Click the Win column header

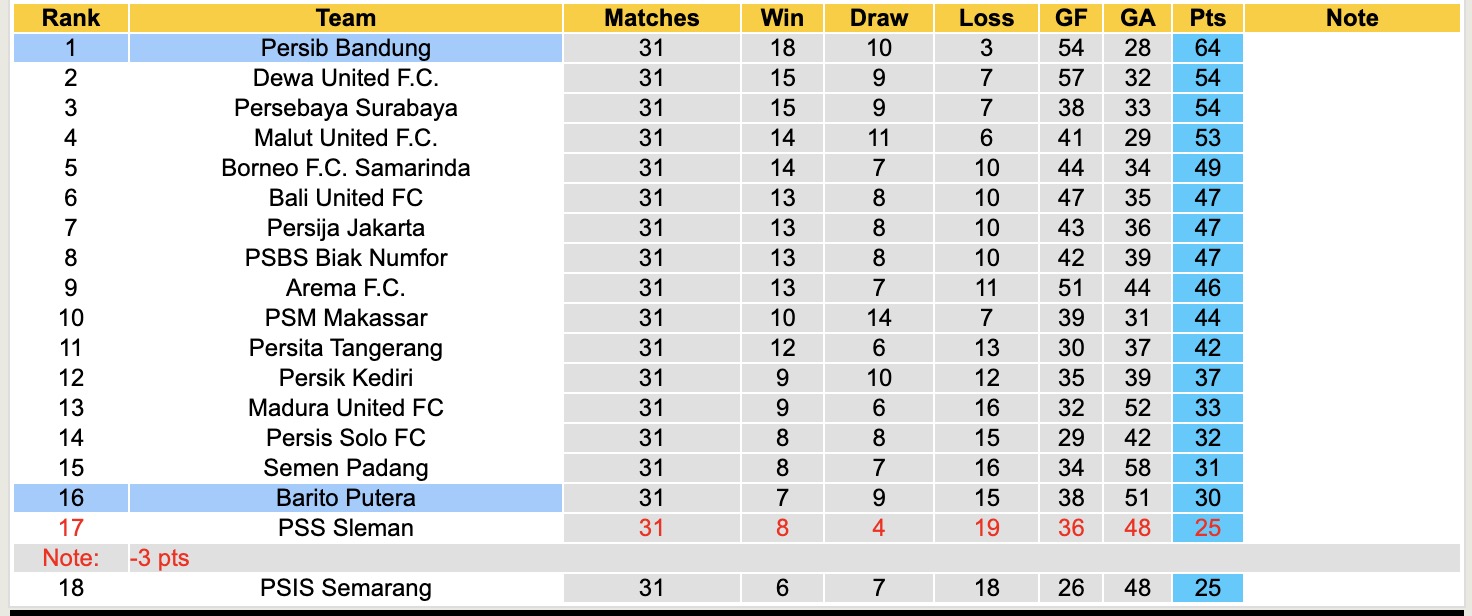click(782, 18)
